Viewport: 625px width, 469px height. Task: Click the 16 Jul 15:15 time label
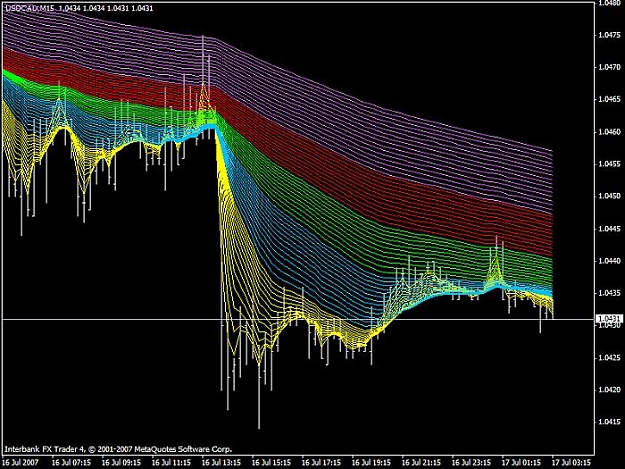click(x=271, y=463)
